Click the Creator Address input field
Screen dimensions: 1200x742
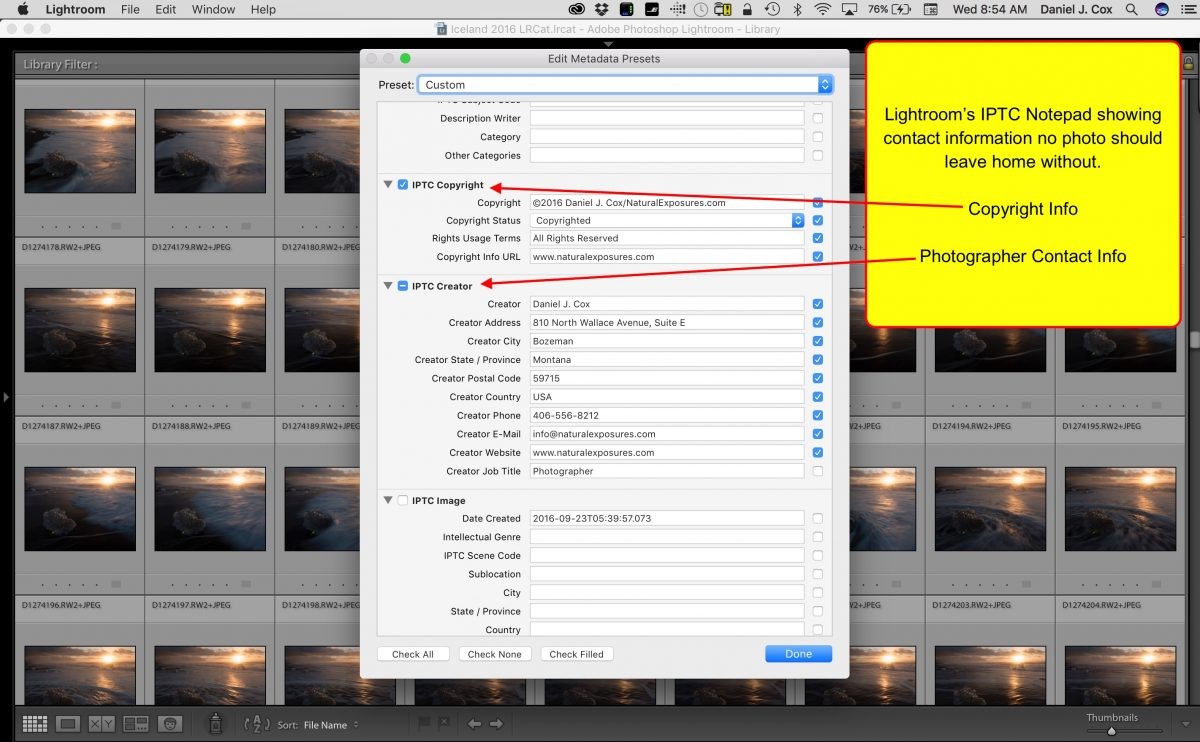point(667,322)
